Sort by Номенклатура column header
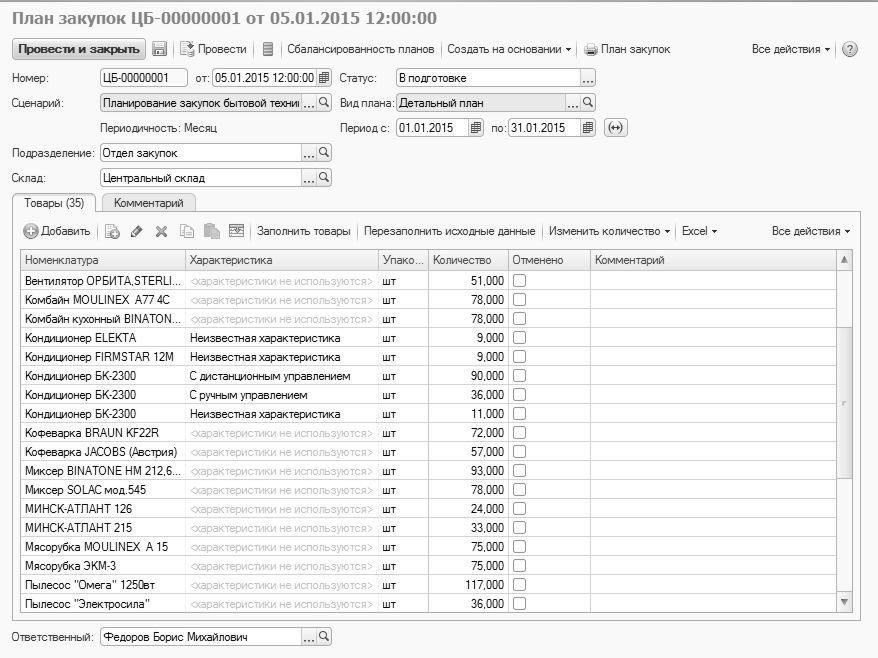Screen dimensions: 878x658 coord(103,260)
